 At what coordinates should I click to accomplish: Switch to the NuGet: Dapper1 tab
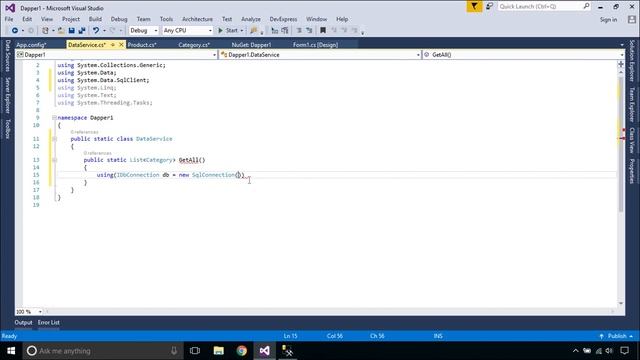pyautogui.click(x=251, y=45)
